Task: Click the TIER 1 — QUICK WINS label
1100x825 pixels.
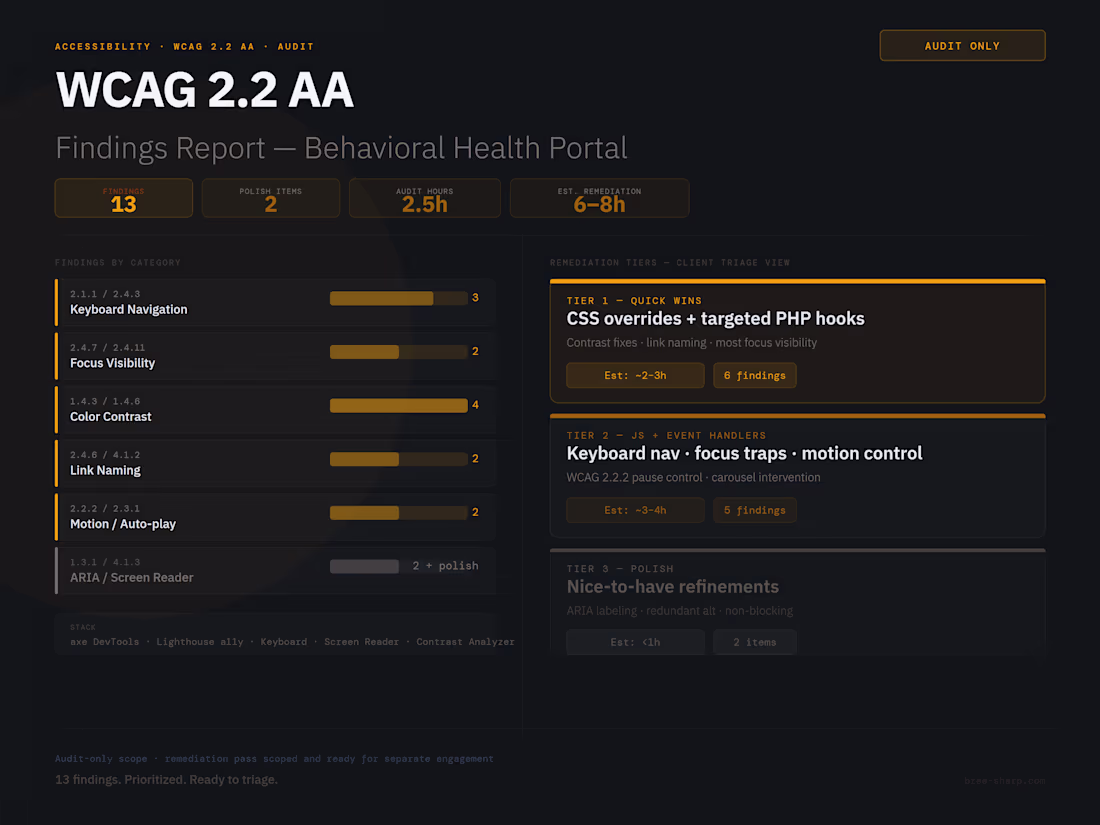Action: tap(634, 300)
